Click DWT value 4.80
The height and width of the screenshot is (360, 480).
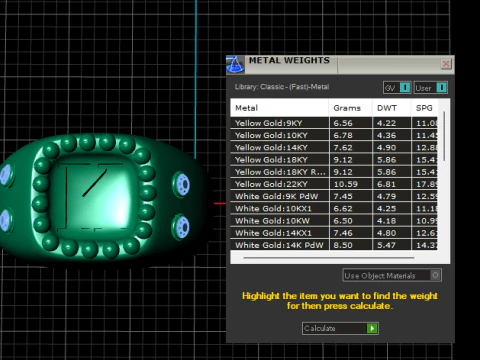coord(387,233)
